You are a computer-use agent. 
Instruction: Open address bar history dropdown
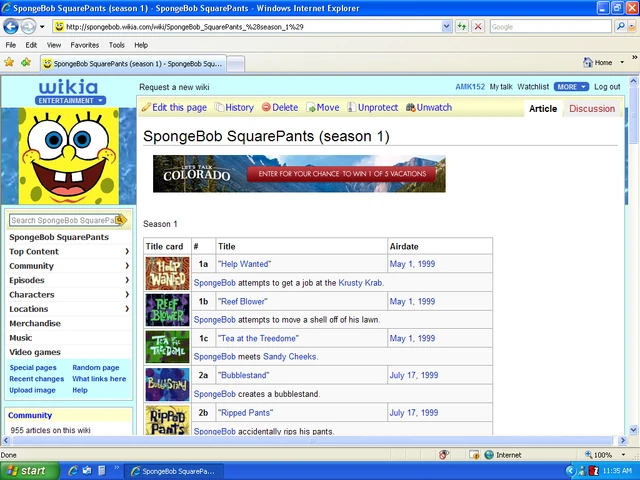click(447, 27)
